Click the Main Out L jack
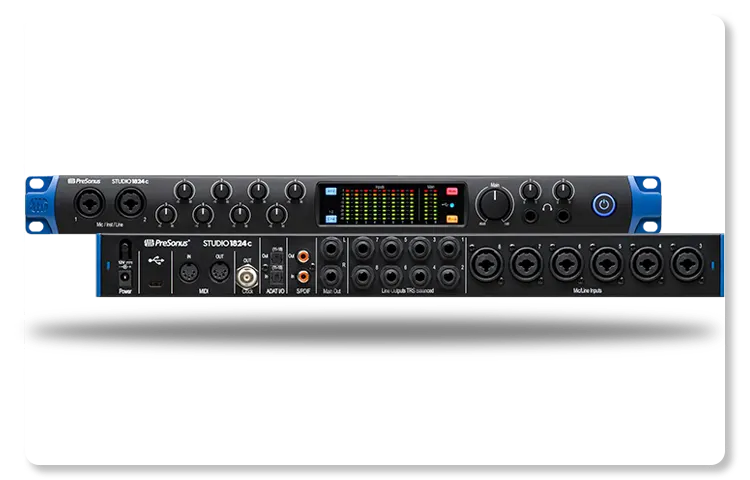This screenshot has height=480, width=750. [331, 249]
